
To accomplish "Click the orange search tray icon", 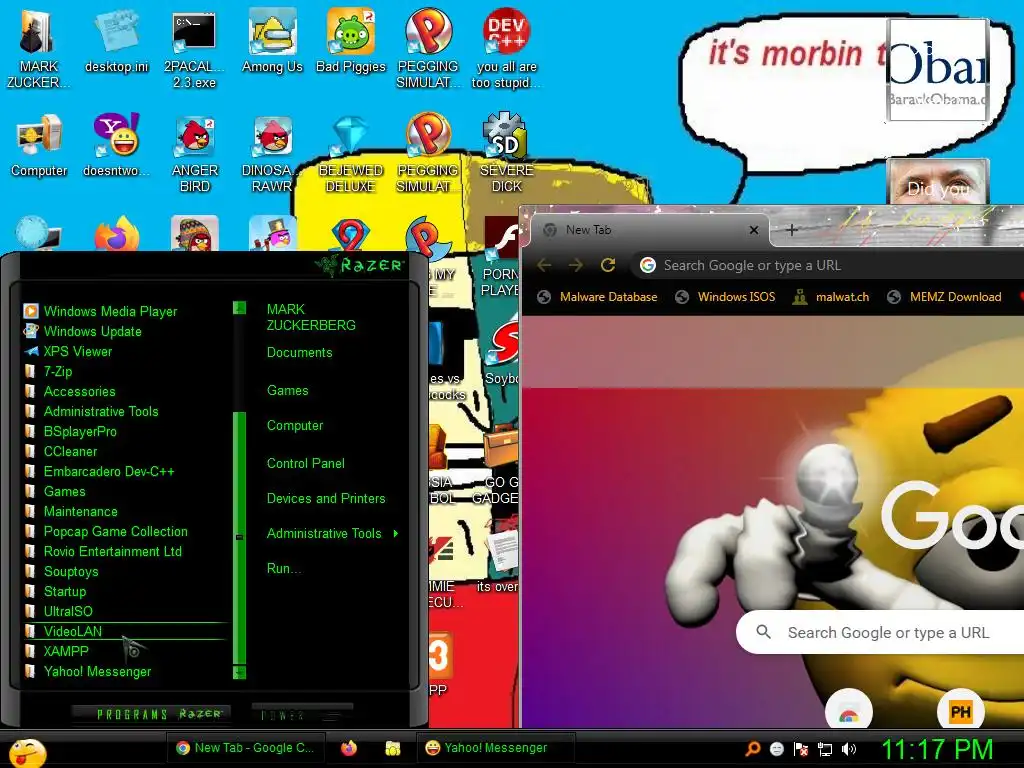I will point(752,749).
